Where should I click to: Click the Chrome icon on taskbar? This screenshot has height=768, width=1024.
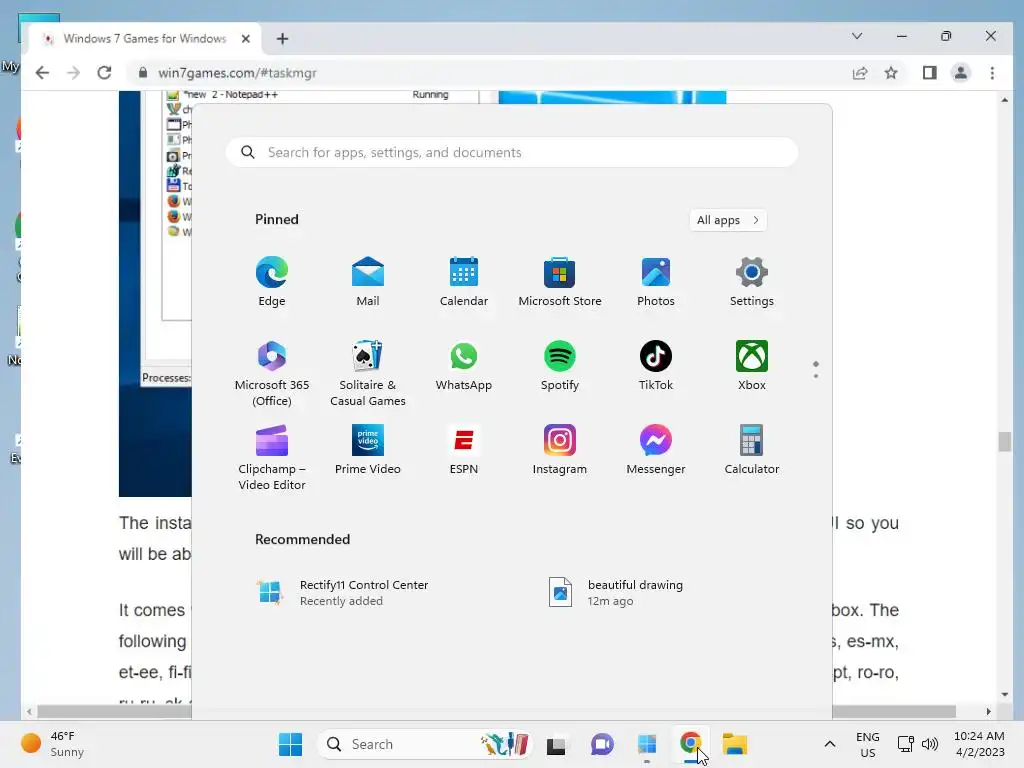coord(690,744)
